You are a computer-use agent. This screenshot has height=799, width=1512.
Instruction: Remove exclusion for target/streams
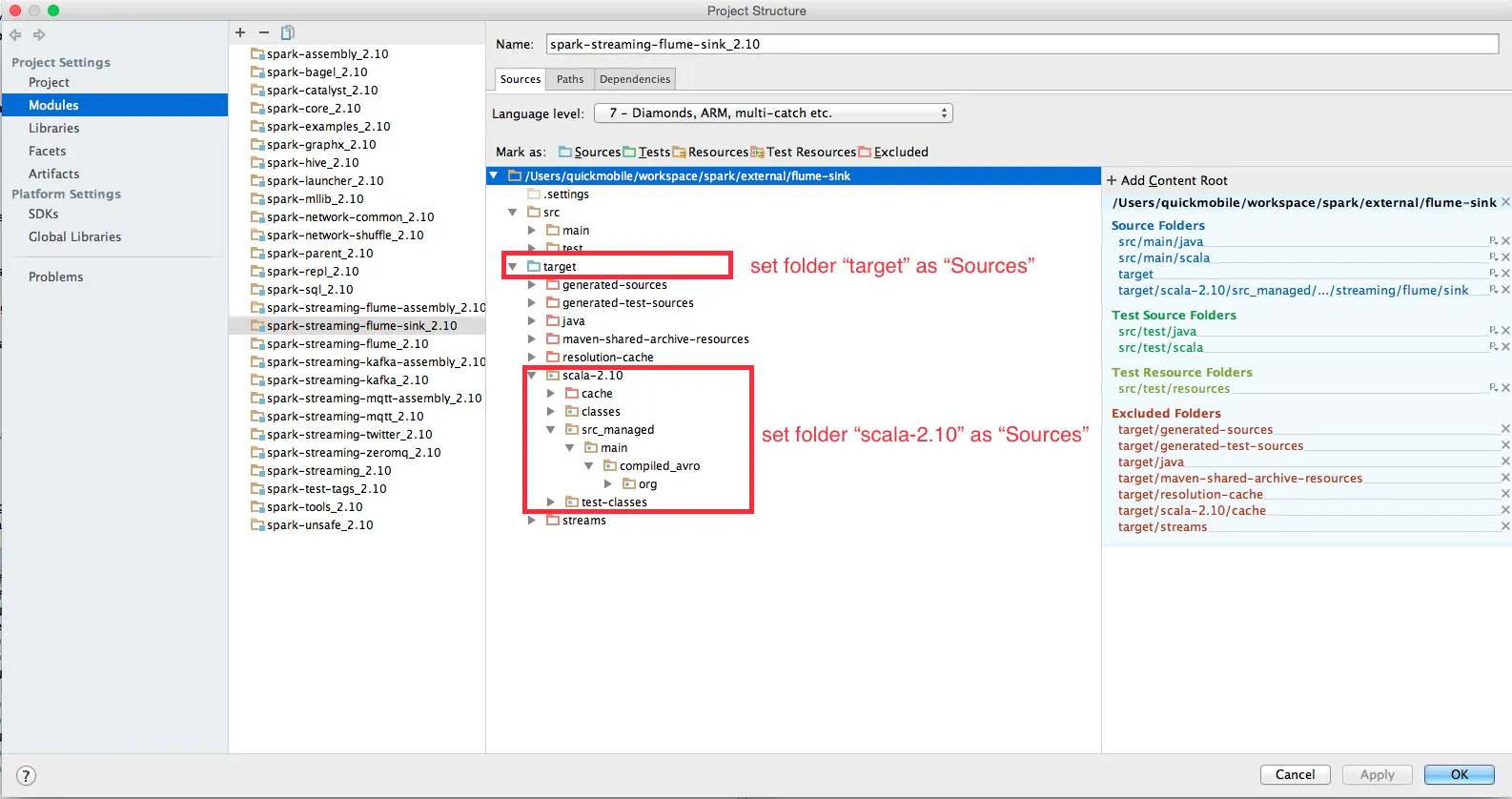click(1505, 526)
